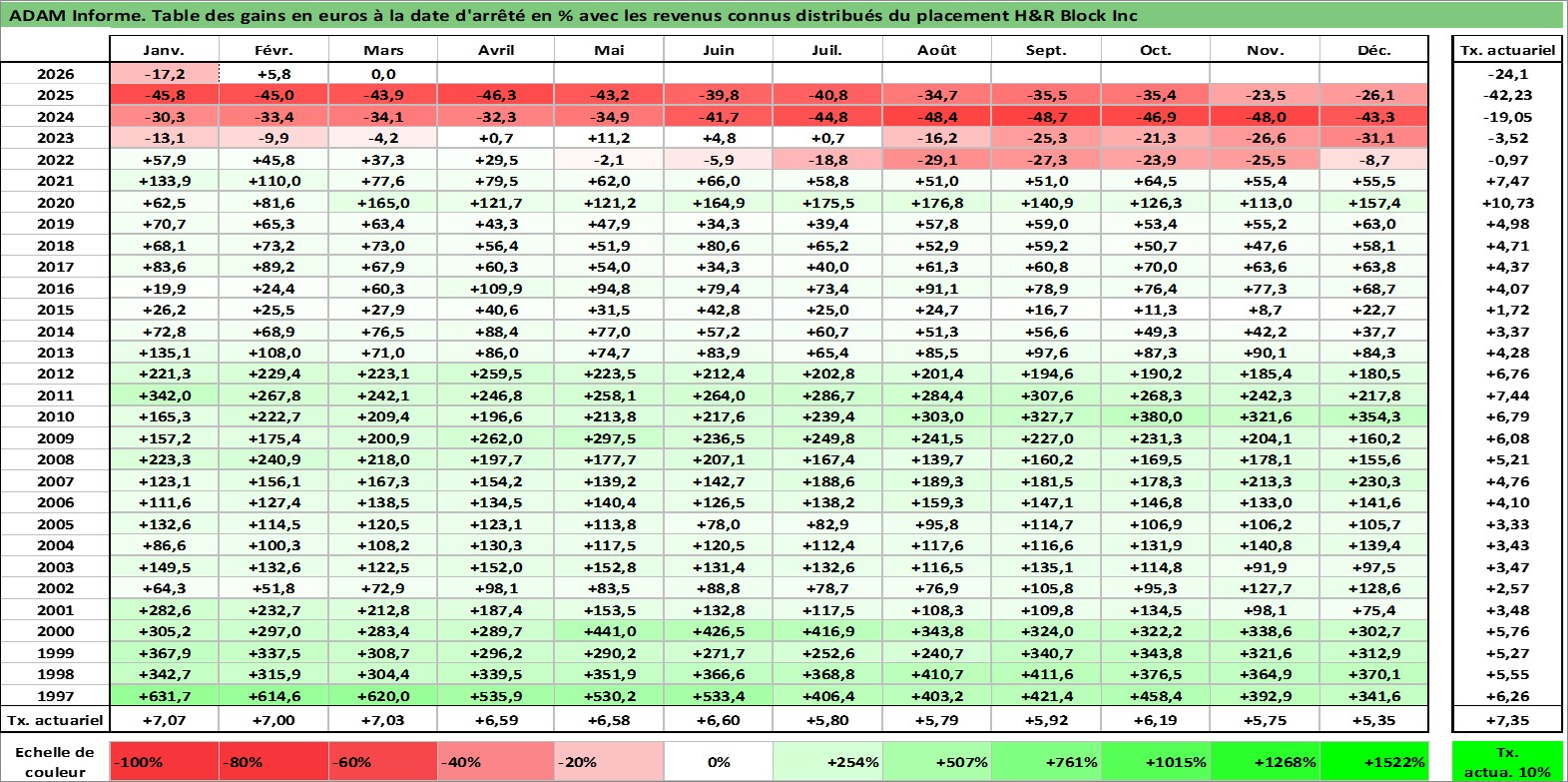Select the 0% white color scale swatch
Image resolution: width=1568 pixels, height=782 pixels.
[719, 761]
